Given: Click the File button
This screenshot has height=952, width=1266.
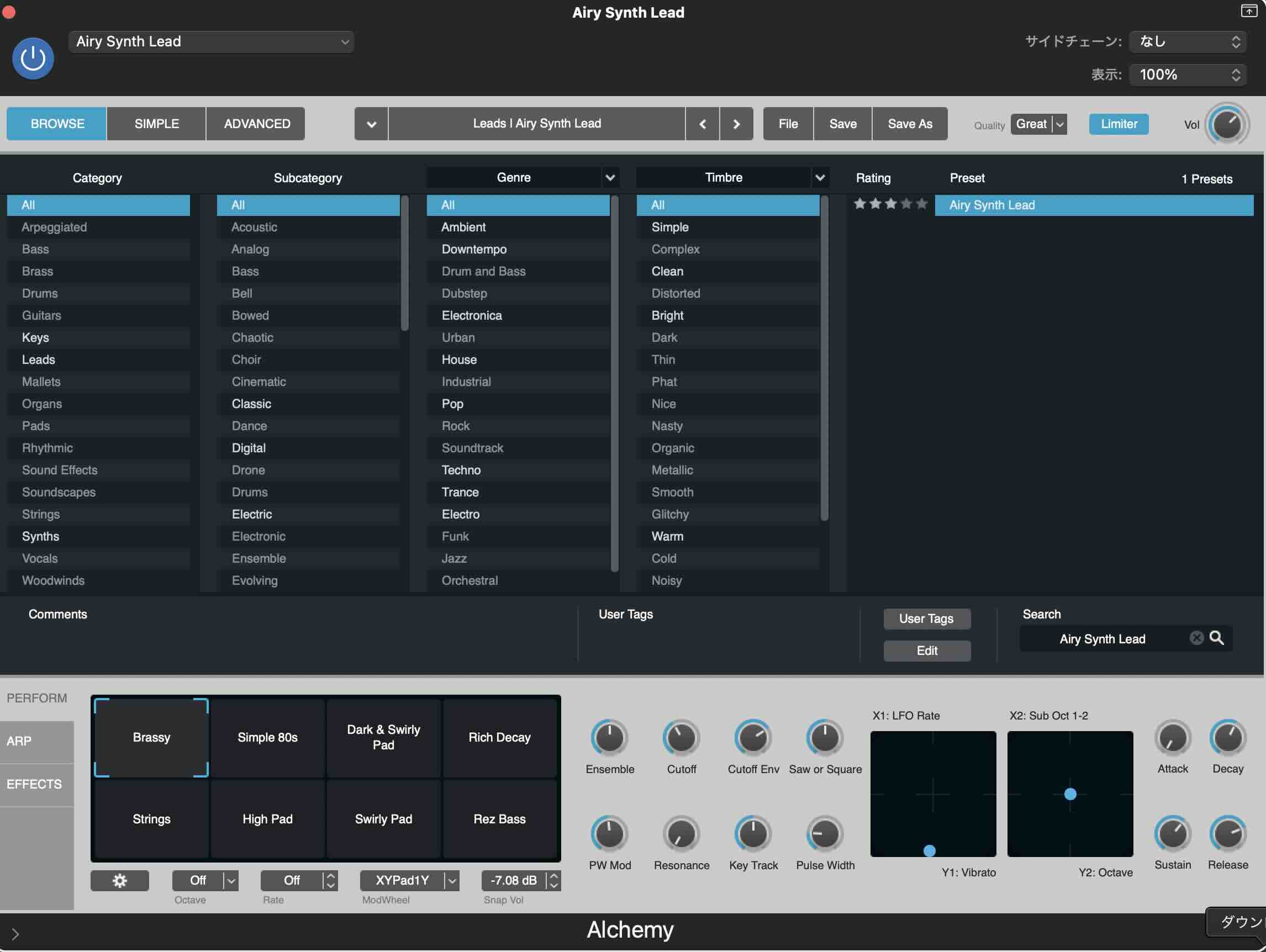Looking at the screenshot, I should coord(788,124).
